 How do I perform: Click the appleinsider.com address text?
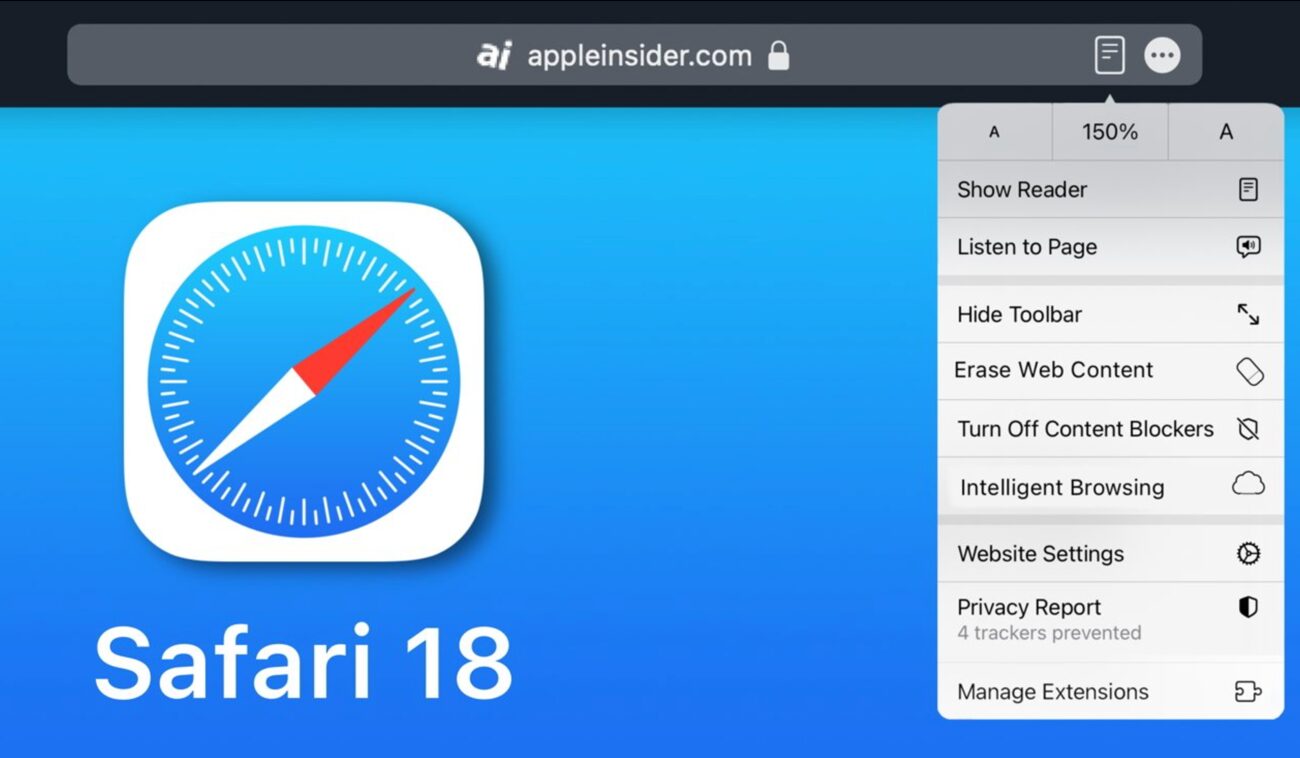[x=639, y=56]
